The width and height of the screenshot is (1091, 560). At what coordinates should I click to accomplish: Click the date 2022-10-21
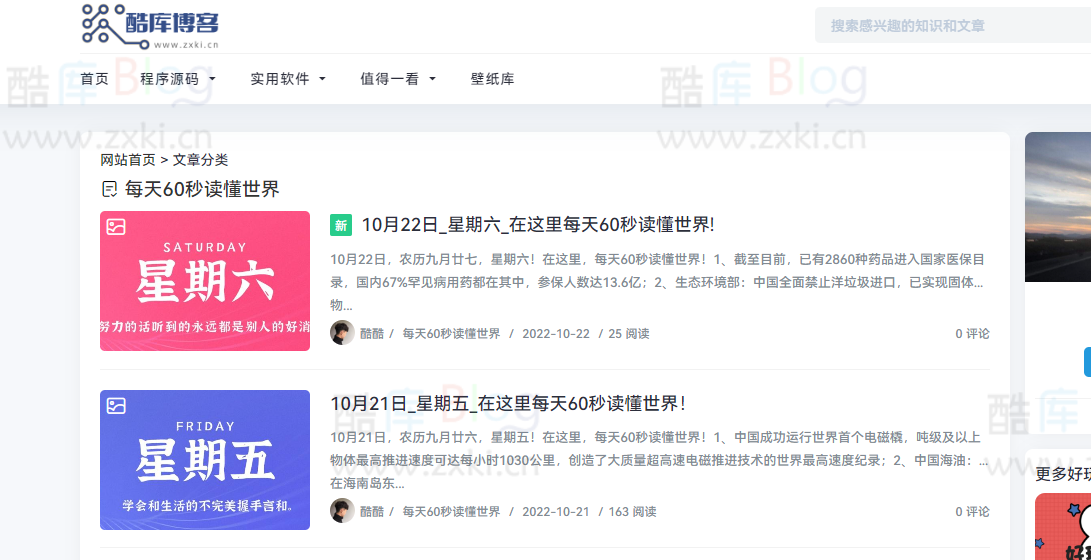tap(556, 512)
